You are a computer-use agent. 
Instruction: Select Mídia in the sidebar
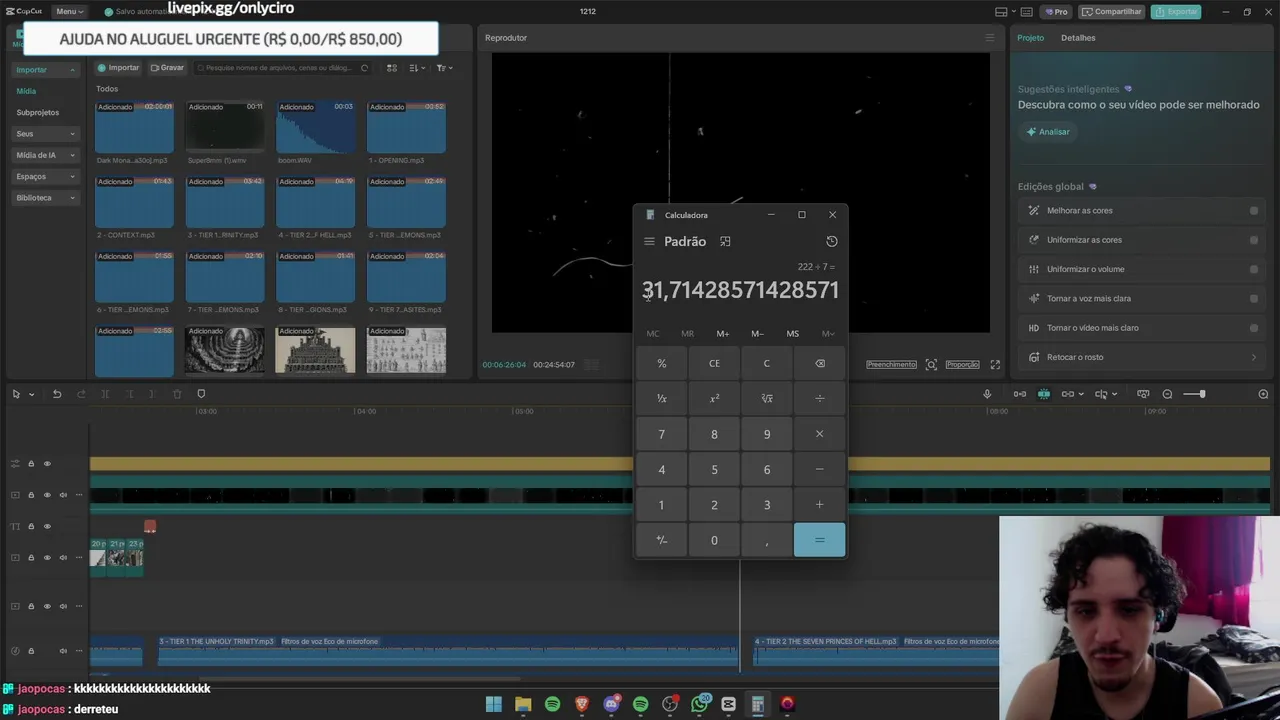click(26, 91)
